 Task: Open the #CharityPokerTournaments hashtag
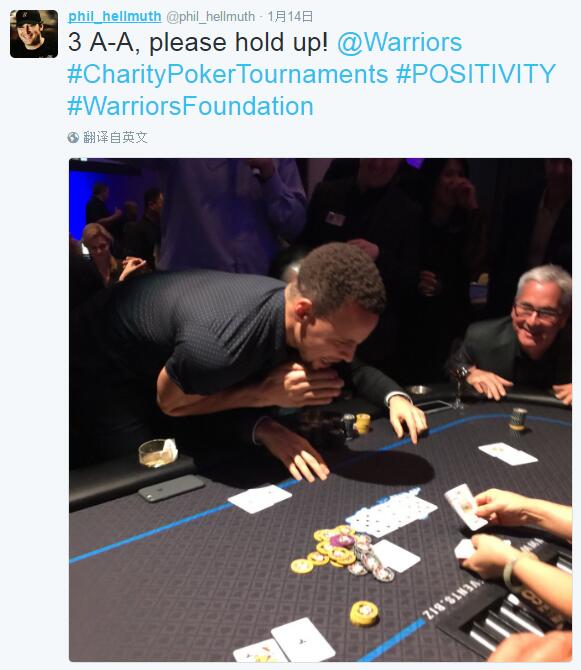[228, 74]
